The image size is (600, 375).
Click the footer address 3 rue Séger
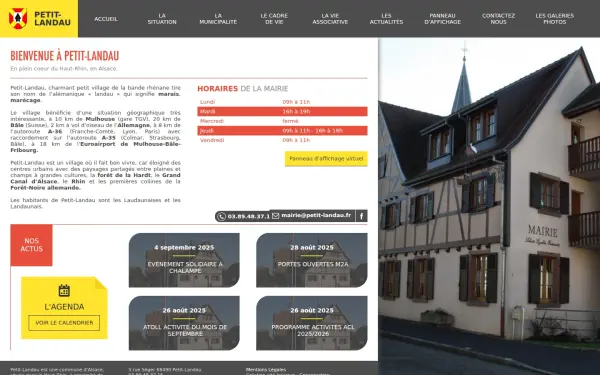click(x=165, y=370)
